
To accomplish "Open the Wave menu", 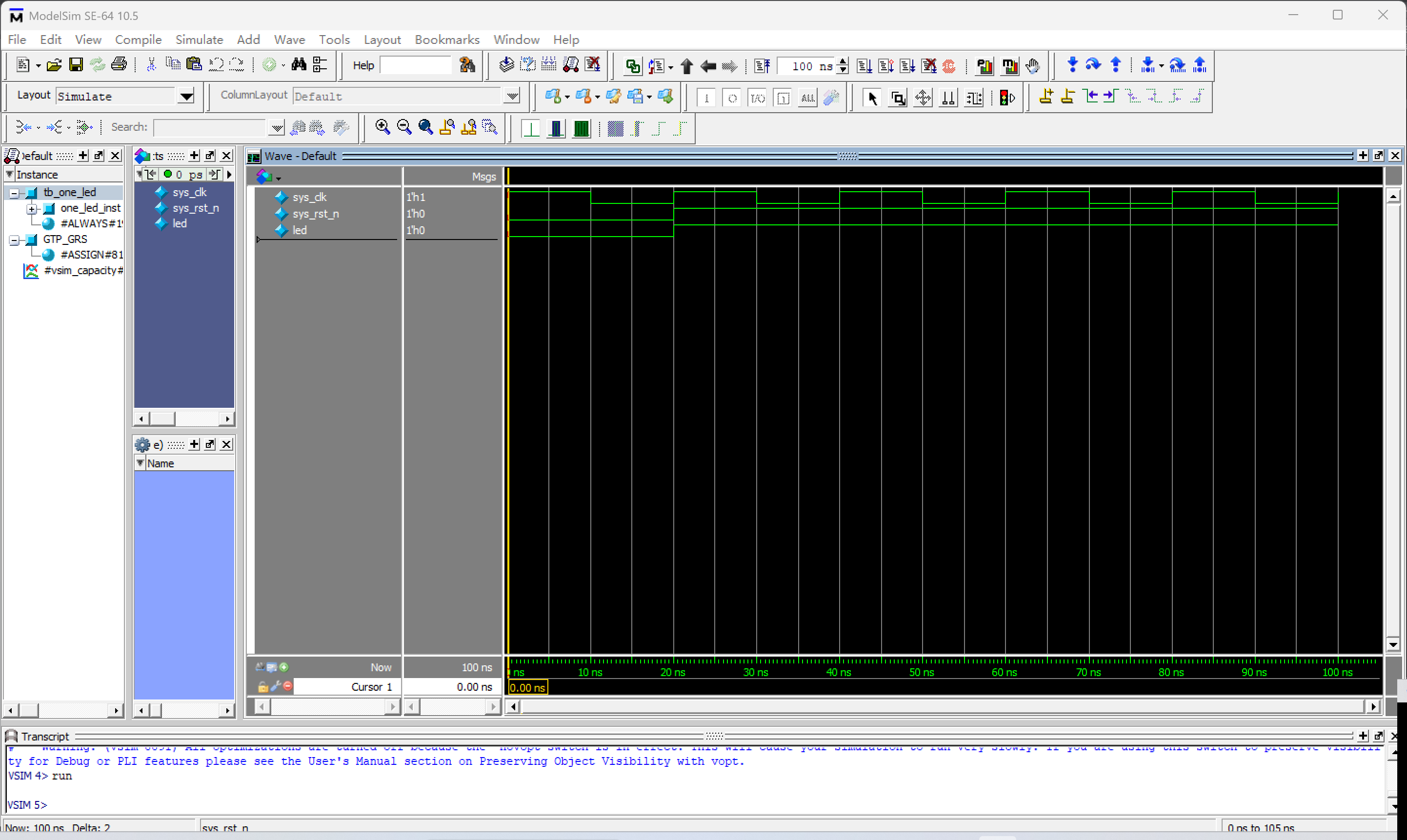I will (x=289, y=40).
